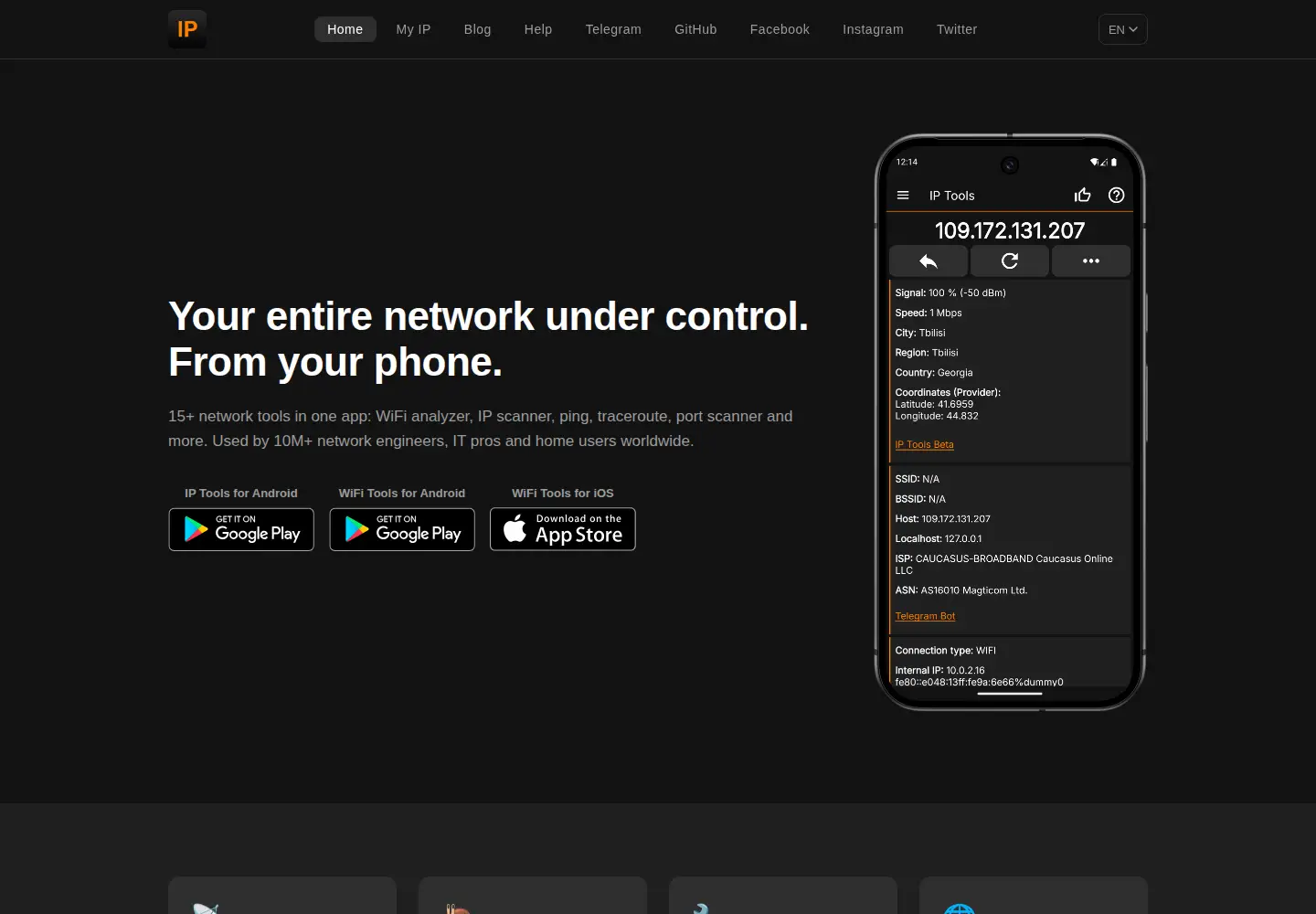
Task: Tap the help question mark icon
Action: click(x=1116, y=195)
